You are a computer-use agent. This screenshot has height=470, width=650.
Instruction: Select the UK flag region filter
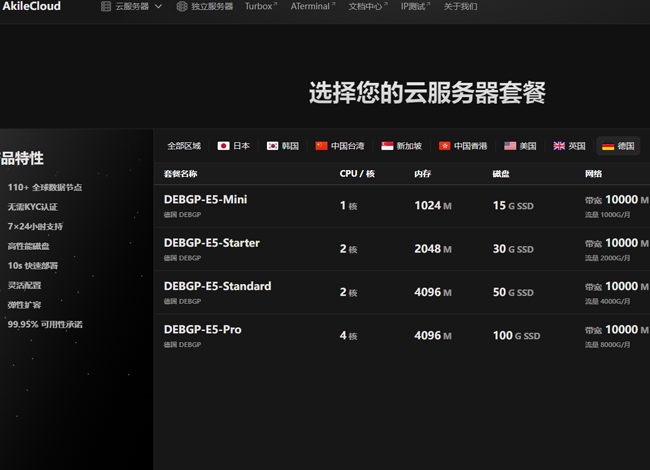(x=559, y=146)
